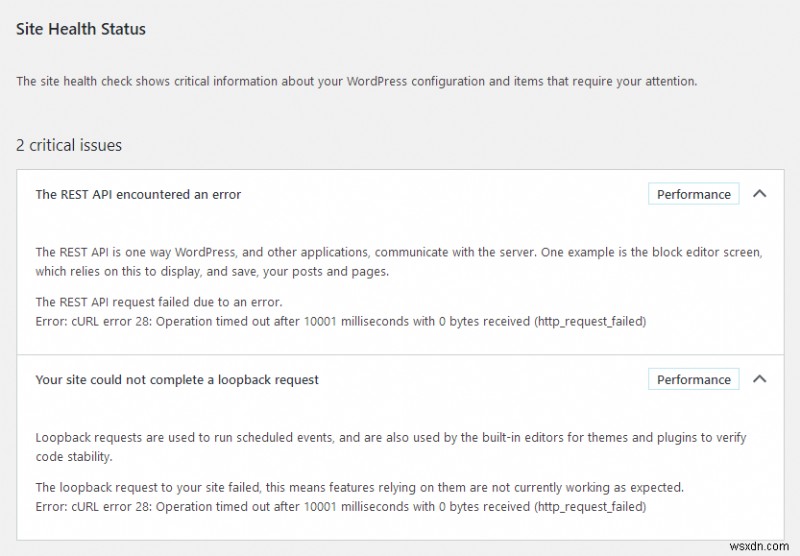800x556 pixels.
Task: Click the Site Health Status title
Action: coord(81,29)
